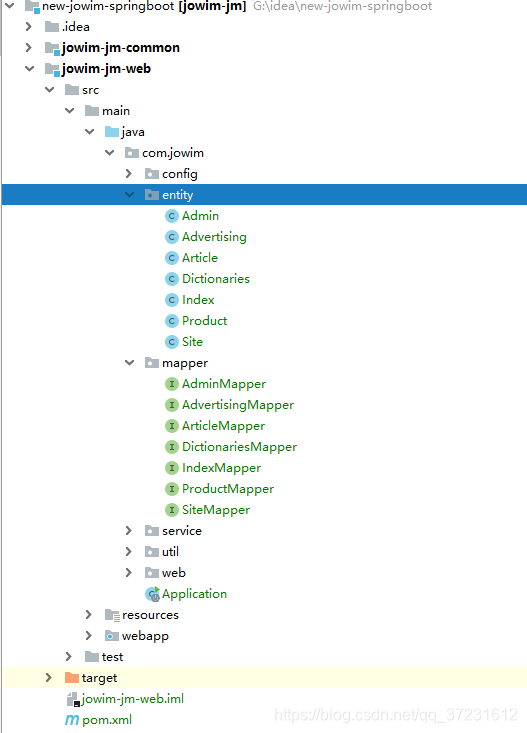Expand the service package arrow

[129, 531]
